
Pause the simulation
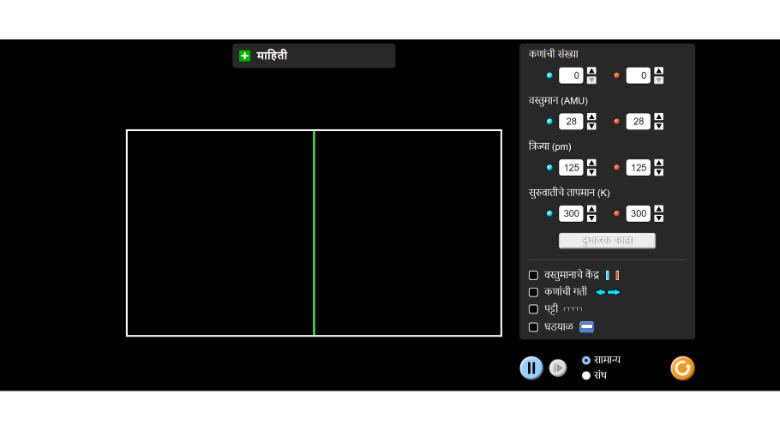point(531,368)
